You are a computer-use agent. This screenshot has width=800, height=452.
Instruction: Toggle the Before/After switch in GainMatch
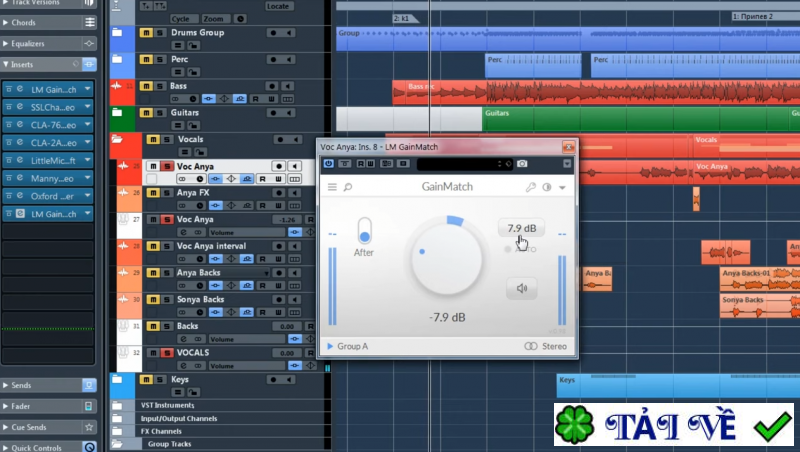(364, 231)
